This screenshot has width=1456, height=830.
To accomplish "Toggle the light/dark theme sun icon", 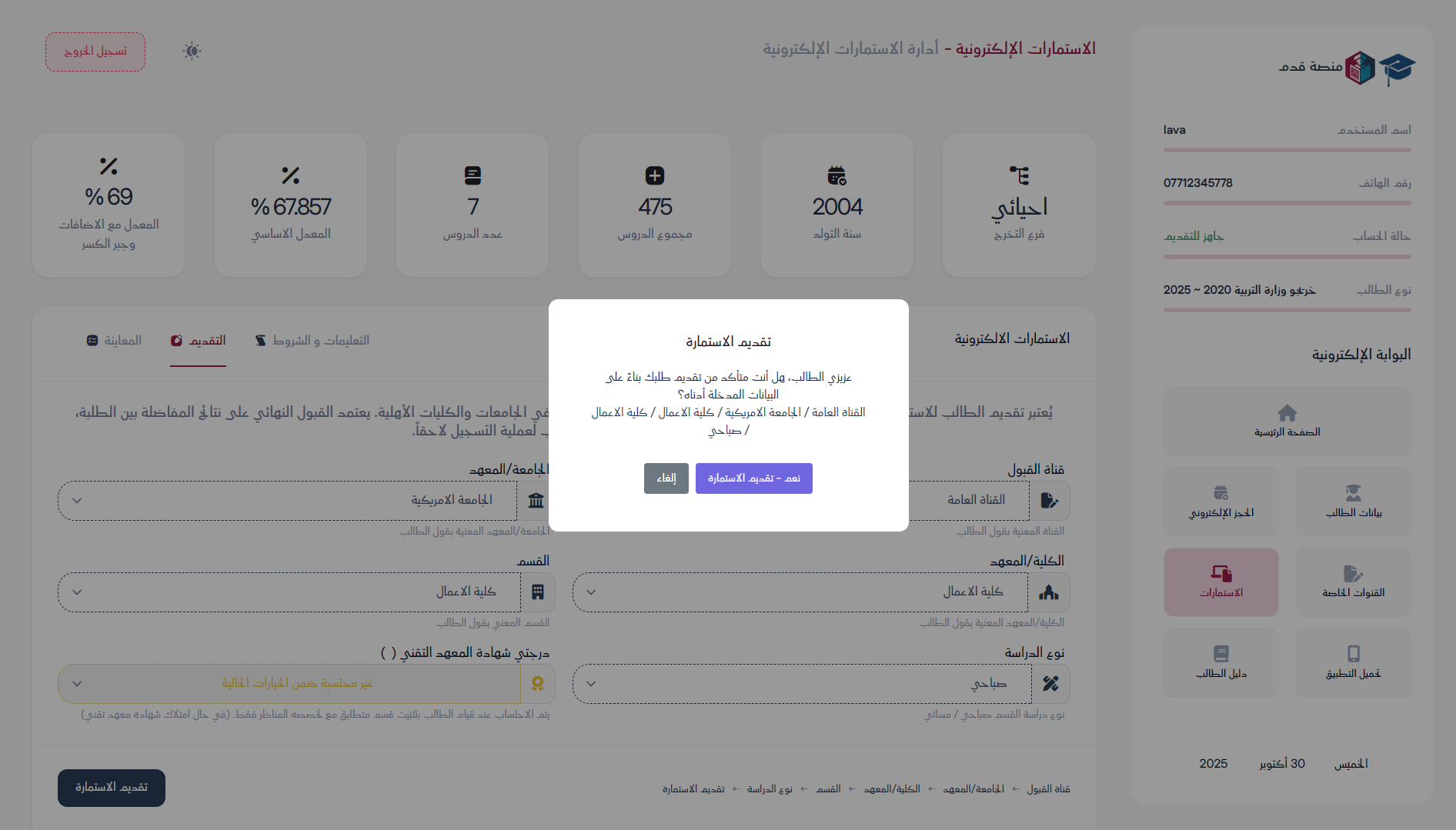I will tap(192, 52).
